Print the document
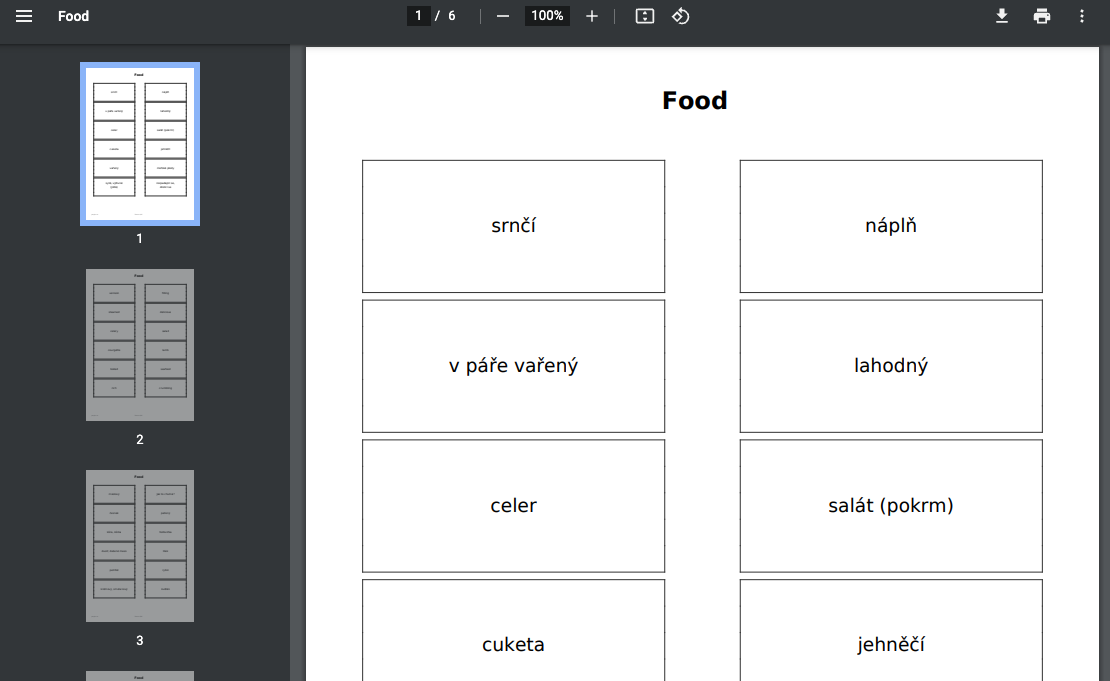The width and height of the screenshot is (1110, 681). (x=1042, y=16)
